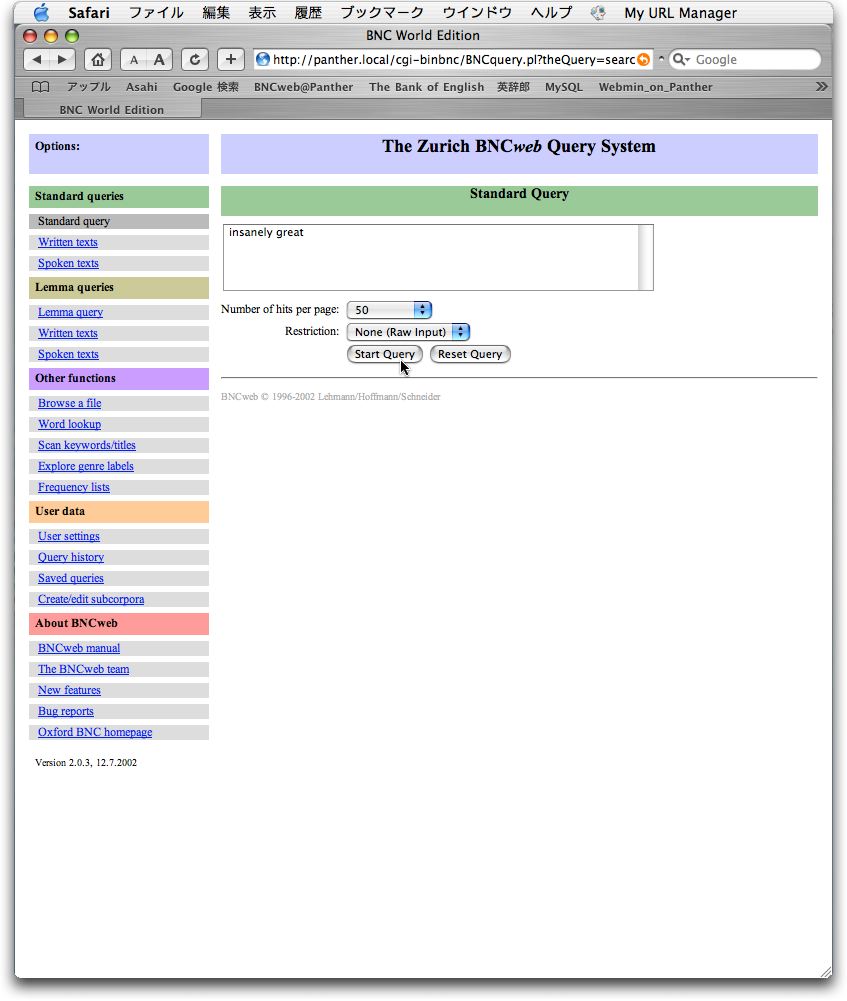The image size is (847, 1001).
Task: Open the Browse a file link
Action: point(70,403)
